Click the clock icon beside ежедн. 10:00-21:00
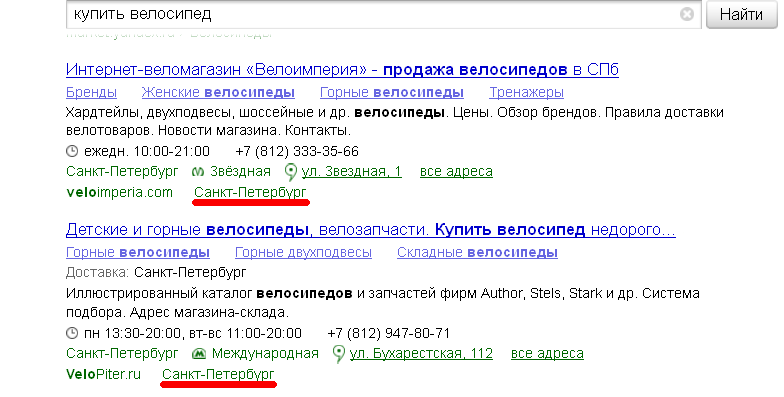 point(72,151)
